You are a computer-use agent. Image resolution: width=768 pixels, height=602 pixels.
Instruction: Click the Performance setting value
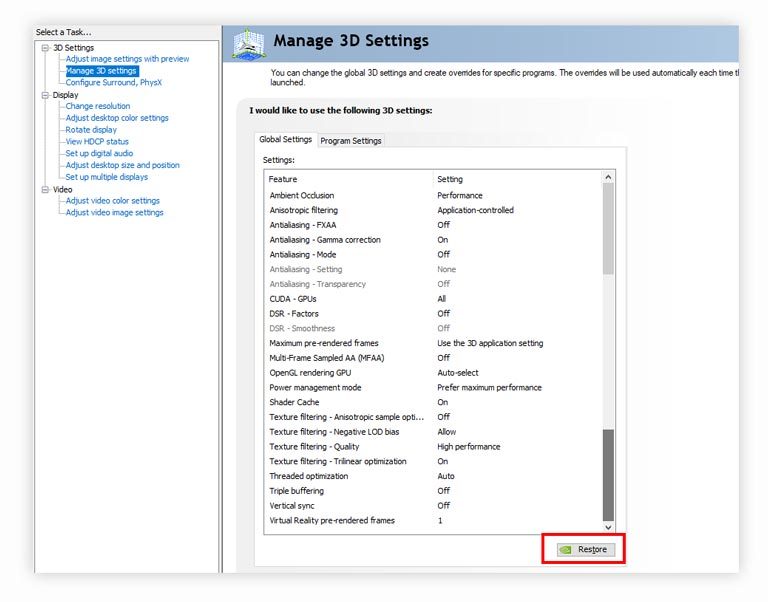point(460,195)
